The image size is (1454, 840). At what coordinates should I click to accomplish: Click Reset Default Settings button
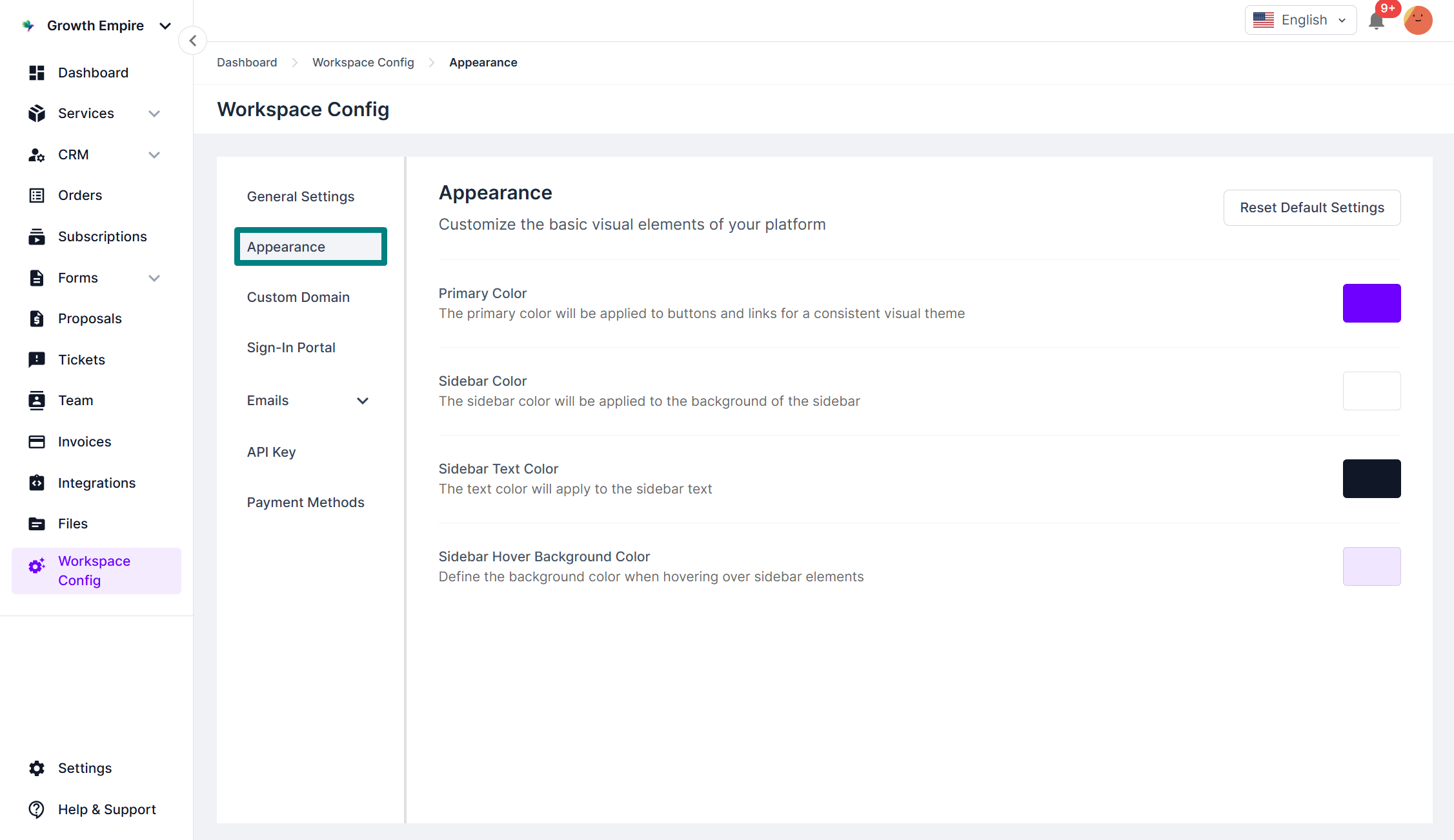[1311, 208]
